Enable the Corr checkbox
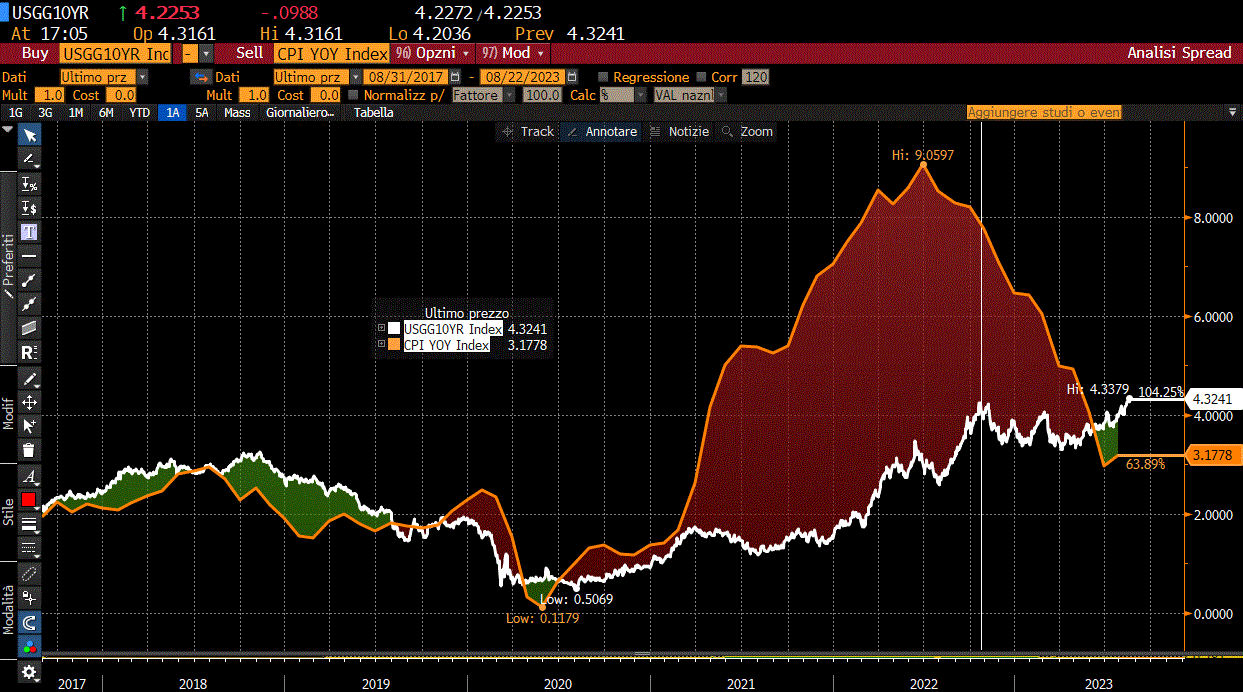Screen dimensions: 1243x692 (x=702, y=77)
